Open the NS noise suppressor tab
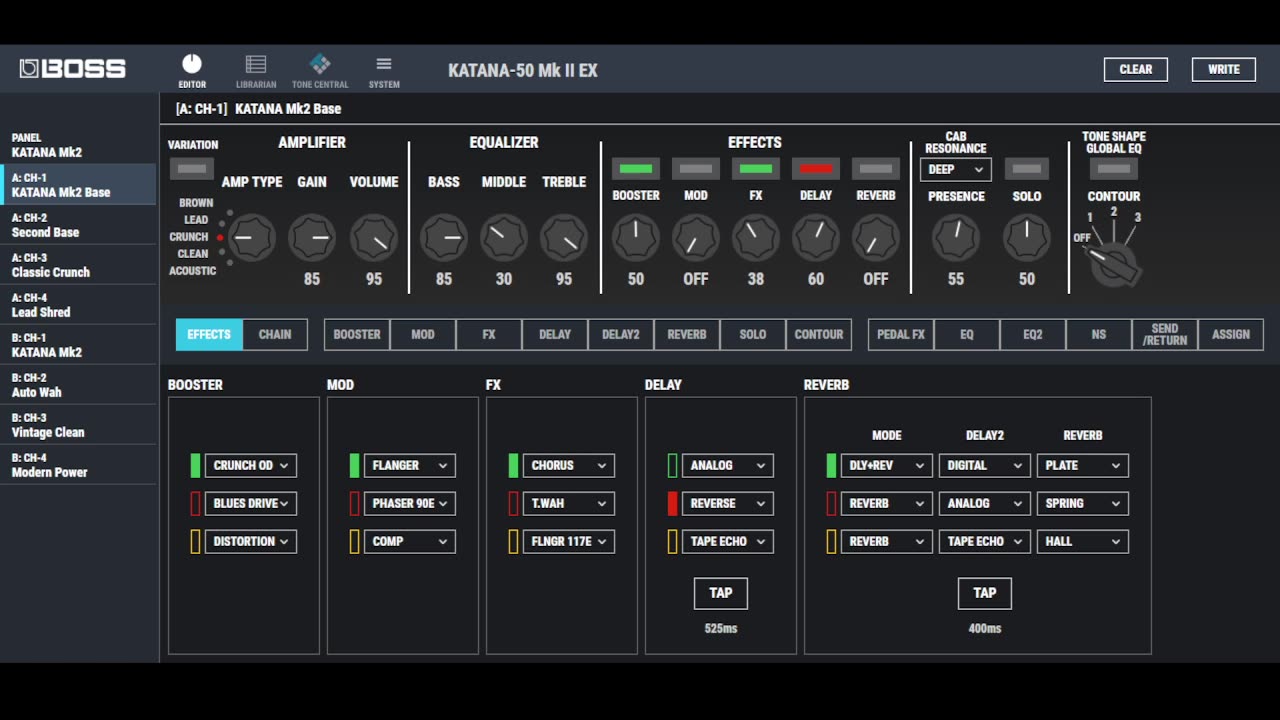Viewport: 1280px width, 720px height. tap(1099, 334)
